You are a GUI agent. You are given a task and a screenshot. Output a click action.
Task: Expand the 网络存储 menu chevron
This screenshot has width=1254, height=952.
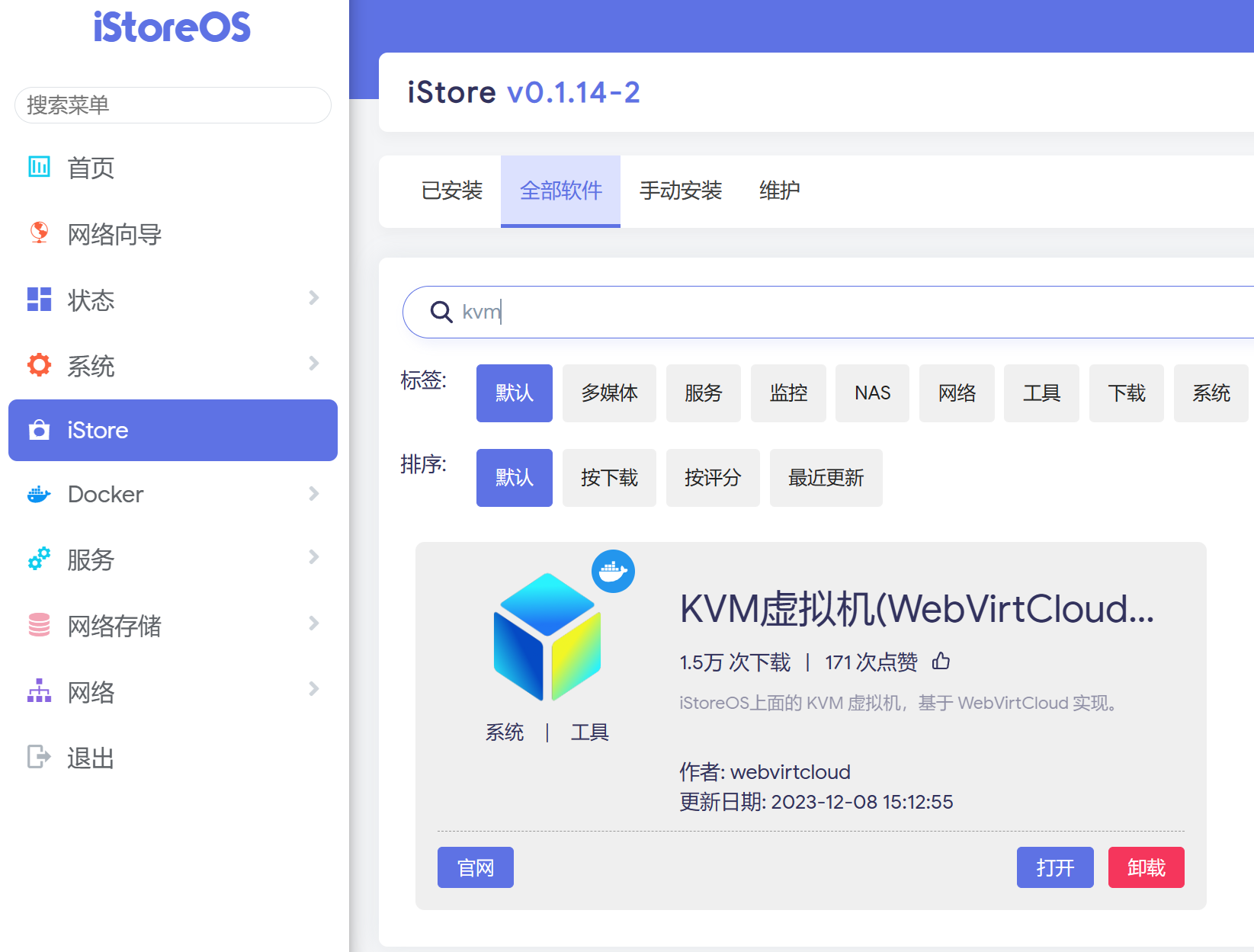click(x=314, y=623)
